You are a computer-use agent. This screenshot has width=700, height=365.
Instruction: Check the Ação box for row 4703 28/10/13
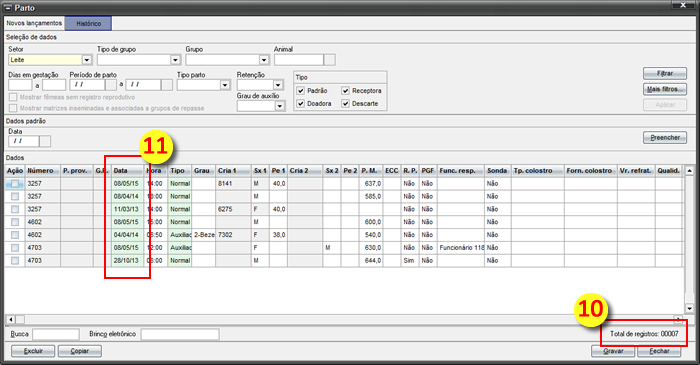pyautogui.click(x=15, y=261)
